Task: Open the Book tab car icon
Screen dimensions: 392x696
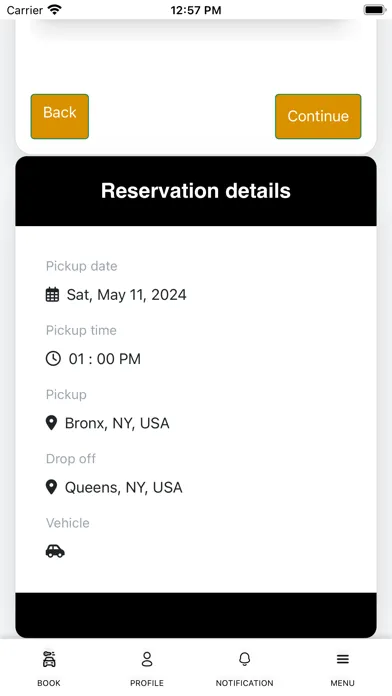Action: coord(49,659)
